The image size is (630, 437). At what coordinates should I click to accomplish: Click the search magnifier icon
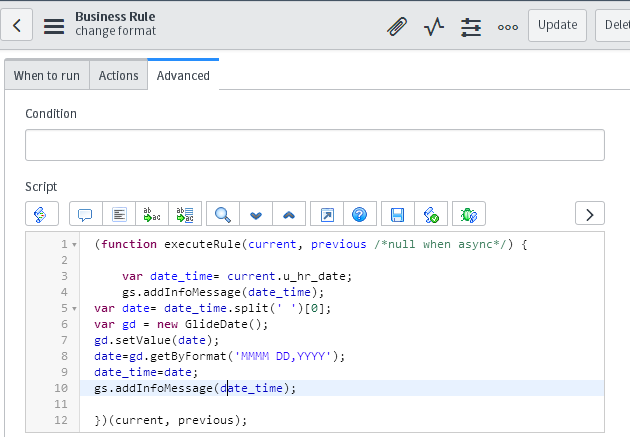pos(223,214)
